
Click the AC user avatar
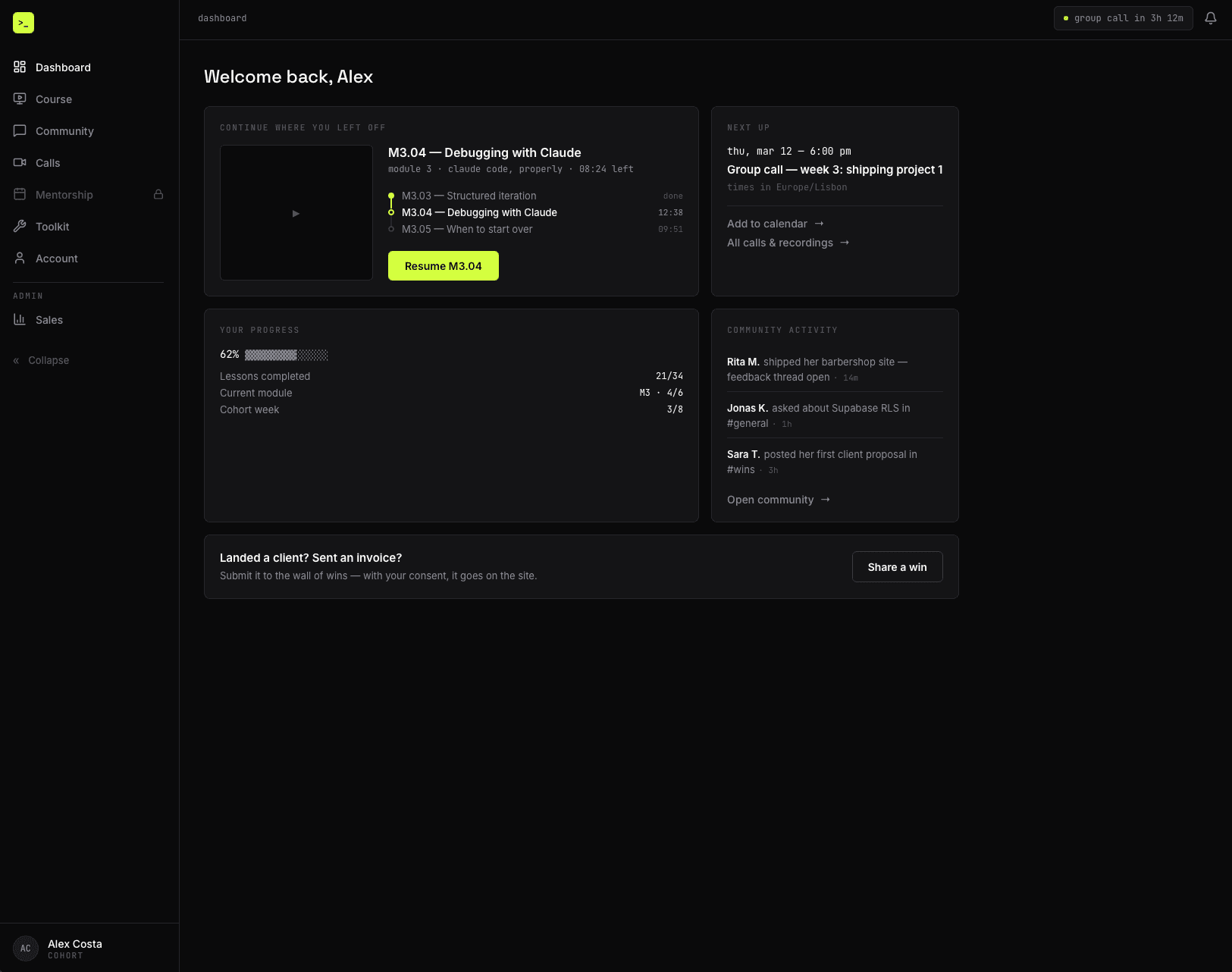(x=26, y=948)
